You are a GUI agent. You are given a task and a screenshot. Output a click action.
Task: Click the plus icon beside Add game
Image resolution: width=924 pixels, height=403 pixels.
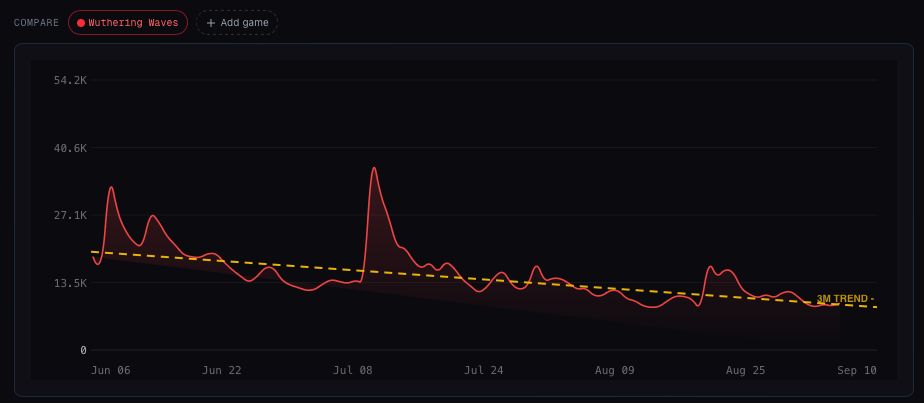coord(211,23)
